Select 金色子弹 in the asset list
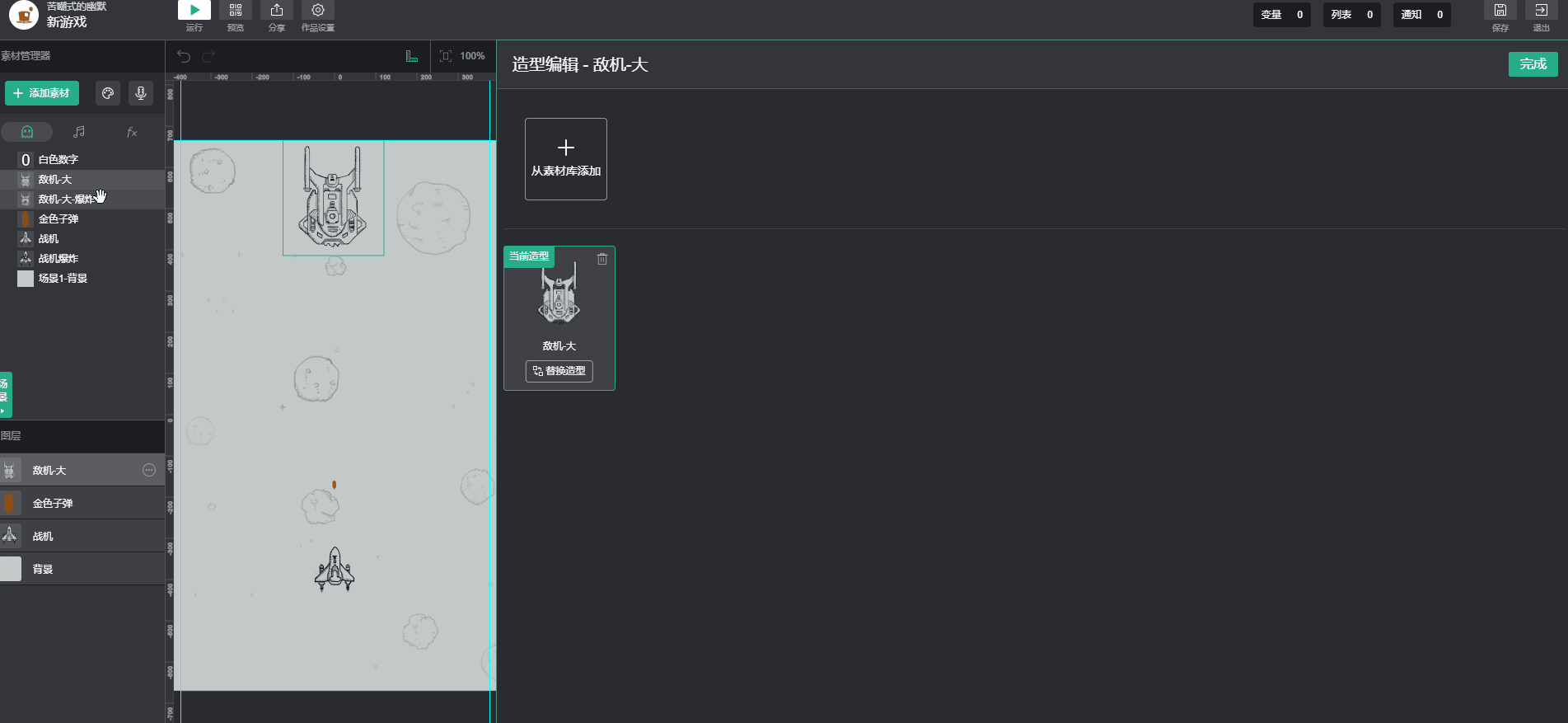The width and height of the screenshot is (1568, 723). (x=82, y=219)
